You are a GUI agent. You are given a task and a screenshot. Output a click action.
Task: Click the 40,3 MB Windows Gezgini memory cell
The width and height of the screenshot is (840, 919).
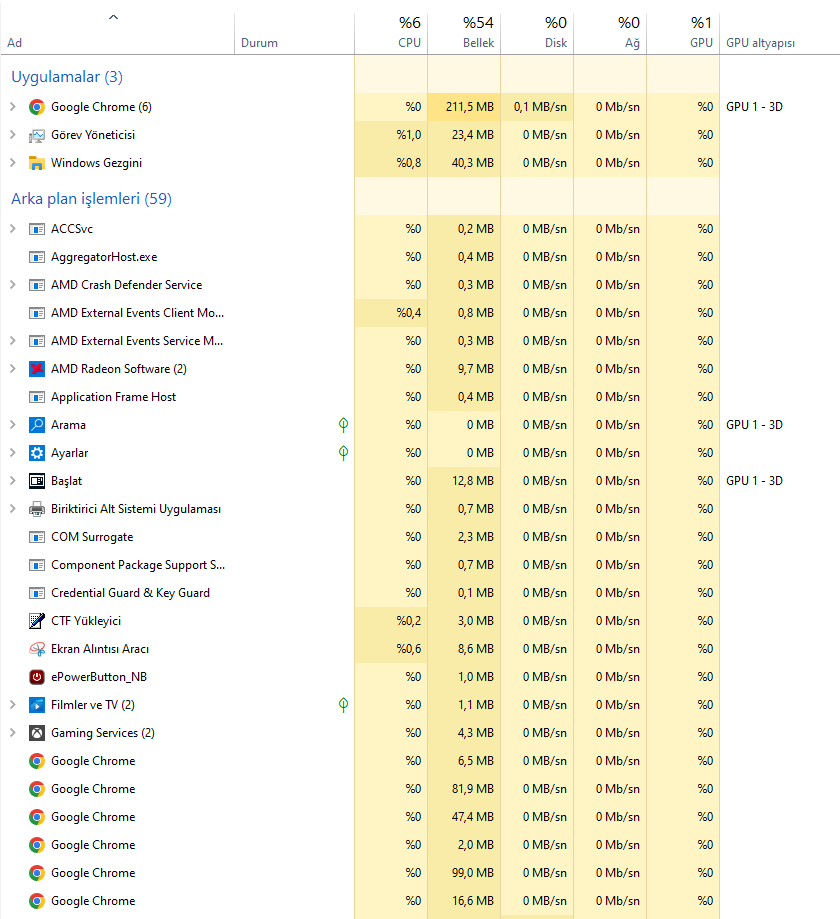[x=464, y=163]
